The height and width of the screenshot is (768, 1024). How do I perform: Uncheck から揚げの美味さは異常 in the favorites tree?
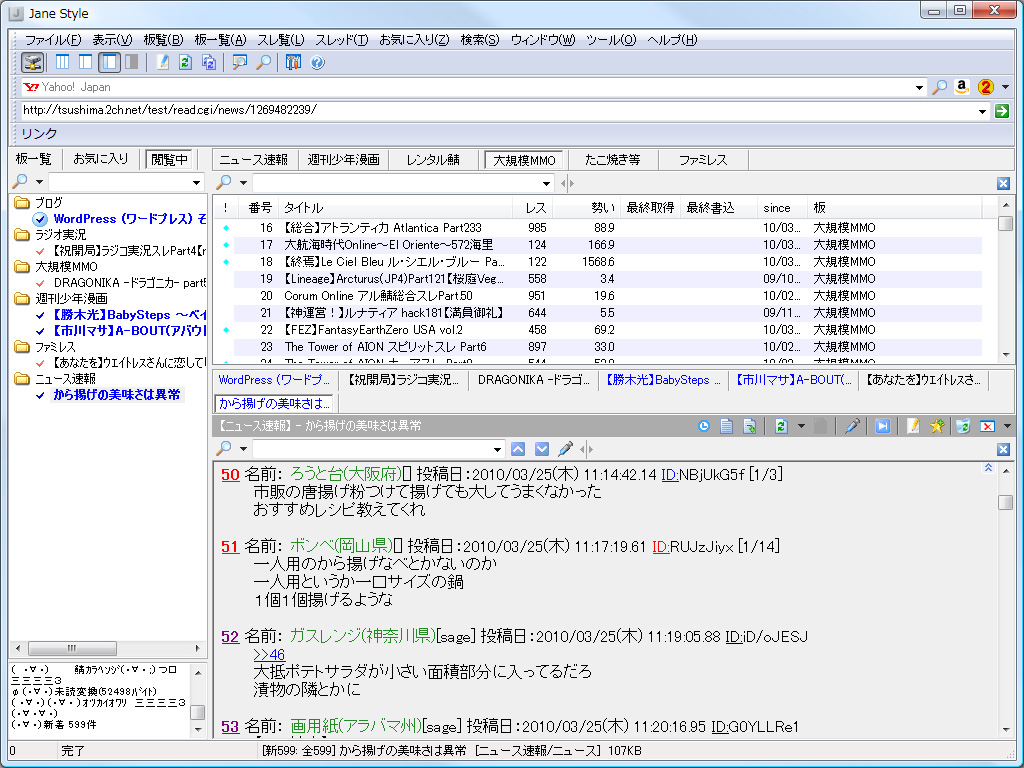pos(39,395)
